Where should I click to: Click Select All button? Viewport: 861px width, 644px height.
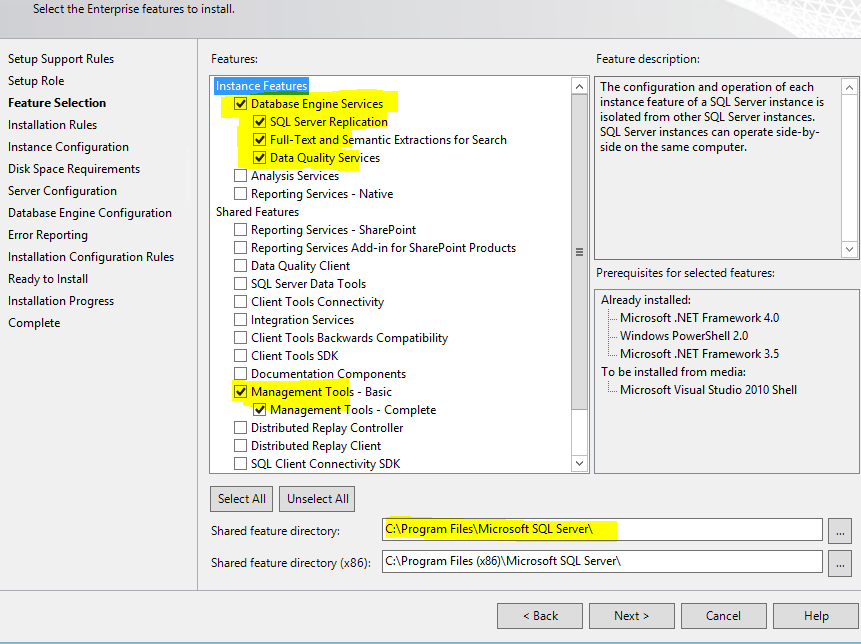(242, 499)
